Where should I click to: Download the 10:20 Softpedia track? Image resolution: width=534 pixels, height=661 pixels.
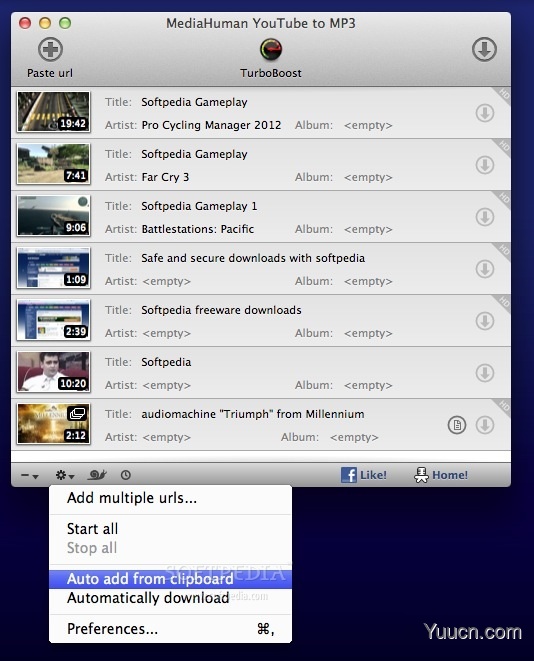click(485, 373)
